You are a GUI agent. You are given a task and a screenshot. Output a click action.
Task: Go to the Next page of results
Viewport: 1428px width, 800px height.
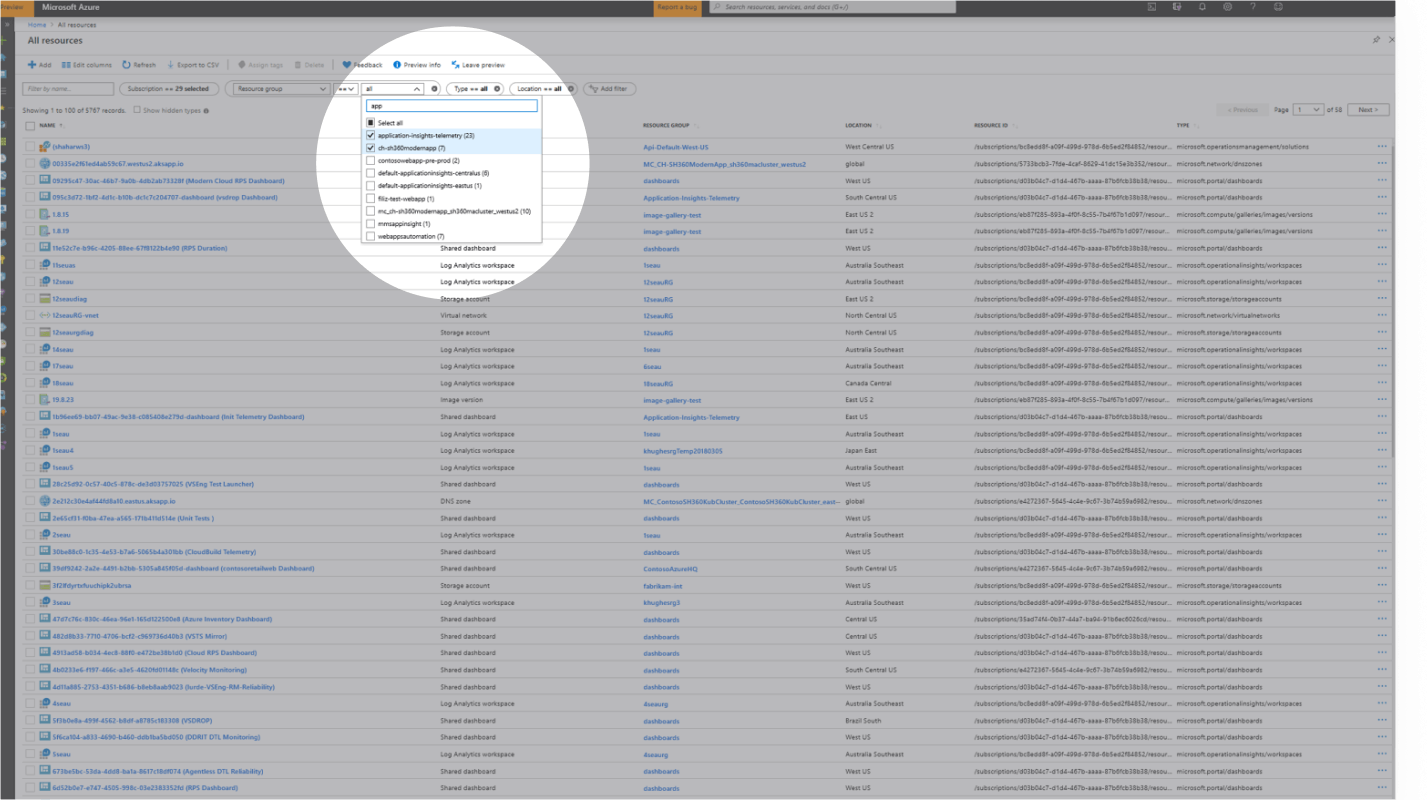click(x=1368, y=110)
